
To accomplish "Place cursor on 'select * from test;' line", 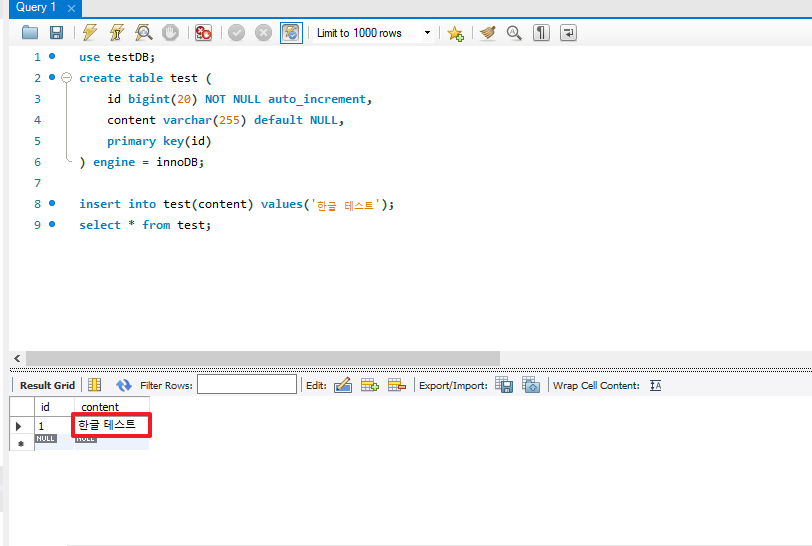I will pos(145,225).
